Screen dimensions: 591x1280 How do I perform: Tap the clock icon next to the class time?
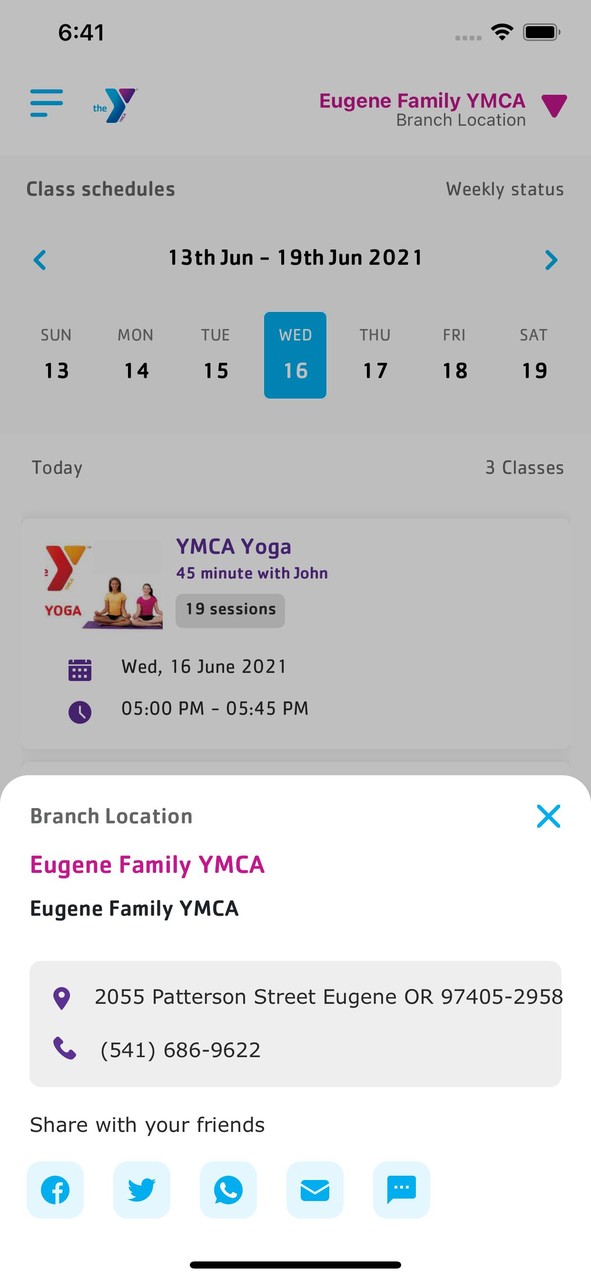point(80,712)
